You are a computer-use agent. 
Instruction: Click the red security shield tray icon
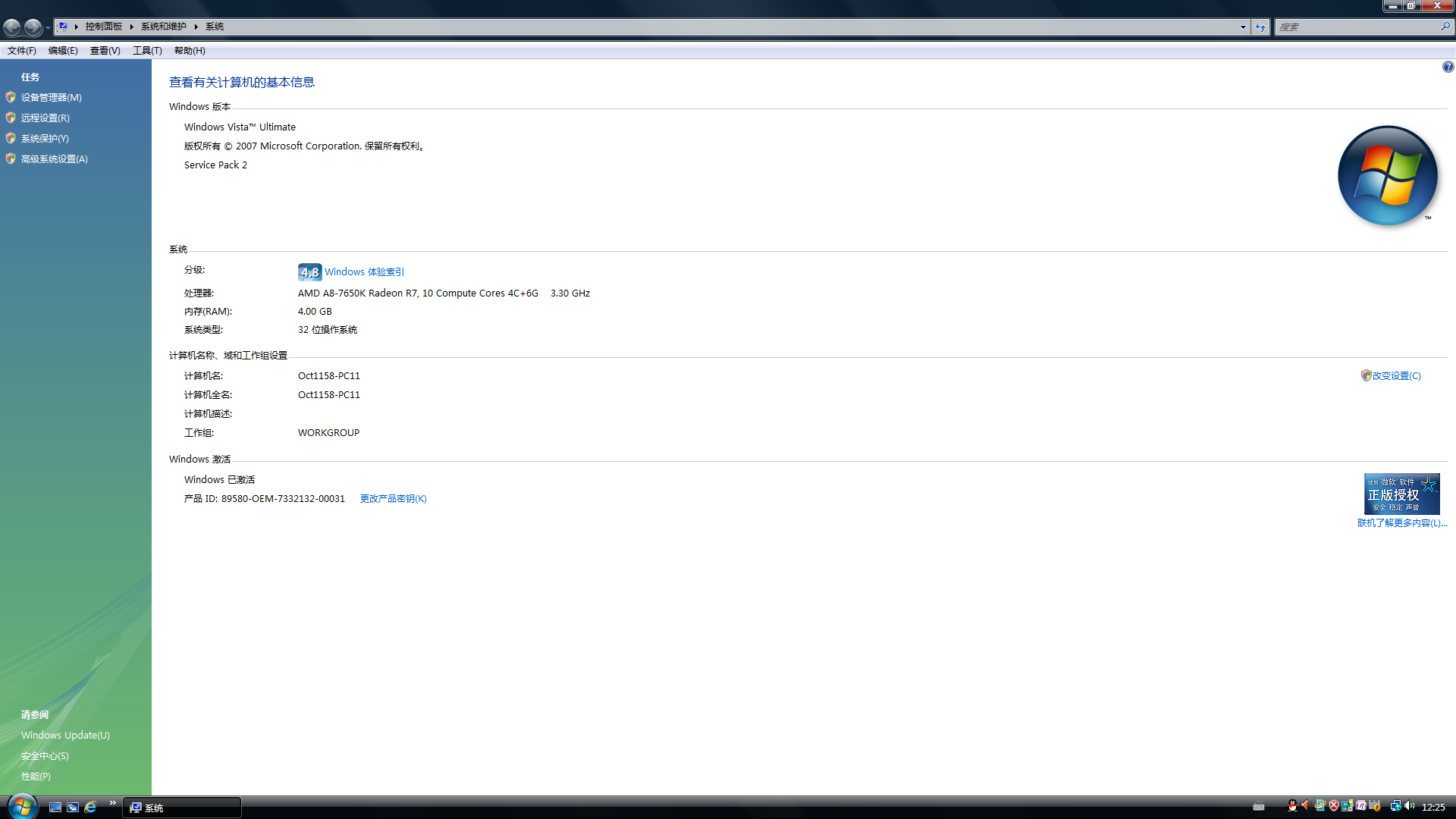click(1334, 806)
